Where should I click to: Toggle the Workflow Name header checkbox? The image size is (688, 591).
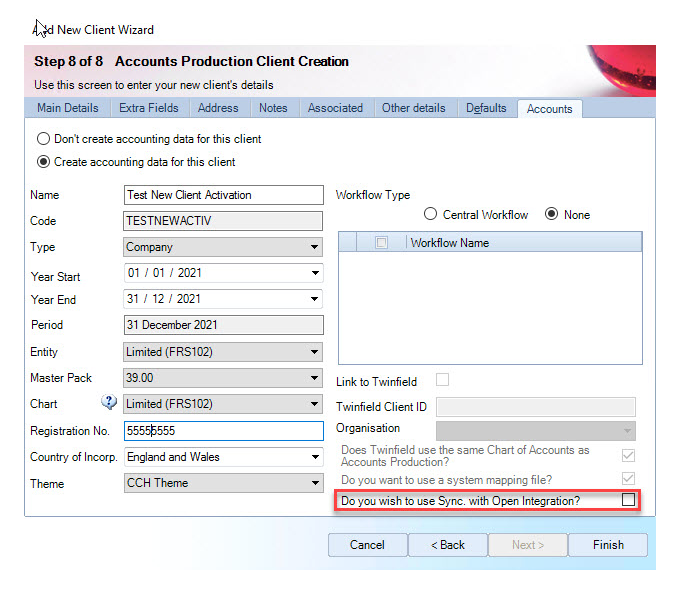(x=381, y=242)
